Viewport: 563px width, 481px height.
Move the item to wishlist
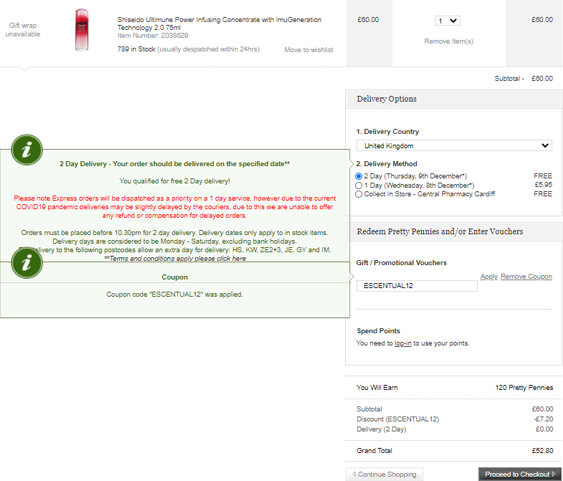[x=309, y=50]
